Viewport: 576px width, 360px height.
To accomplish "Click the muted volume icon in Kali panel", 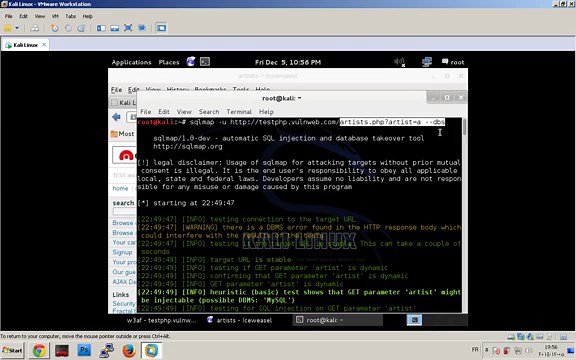I will point(399,62).
